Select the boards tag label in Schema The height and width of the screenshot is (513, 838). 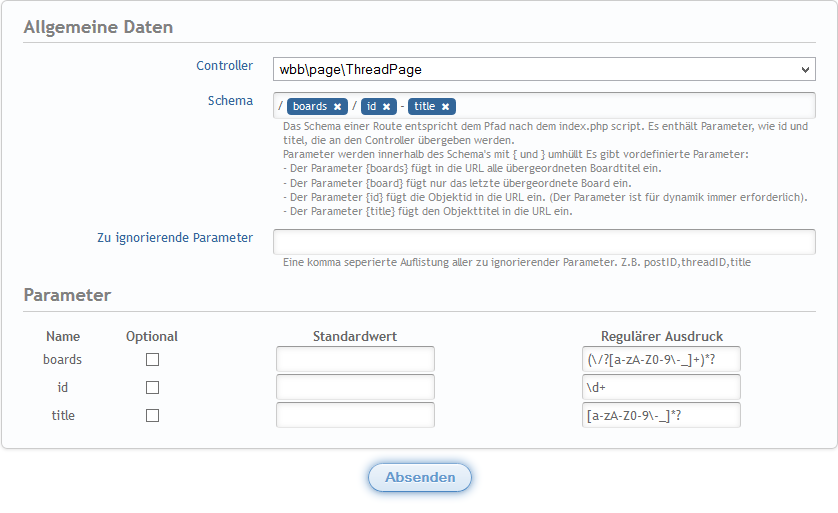pyautogui.click(x=310, y=106)
